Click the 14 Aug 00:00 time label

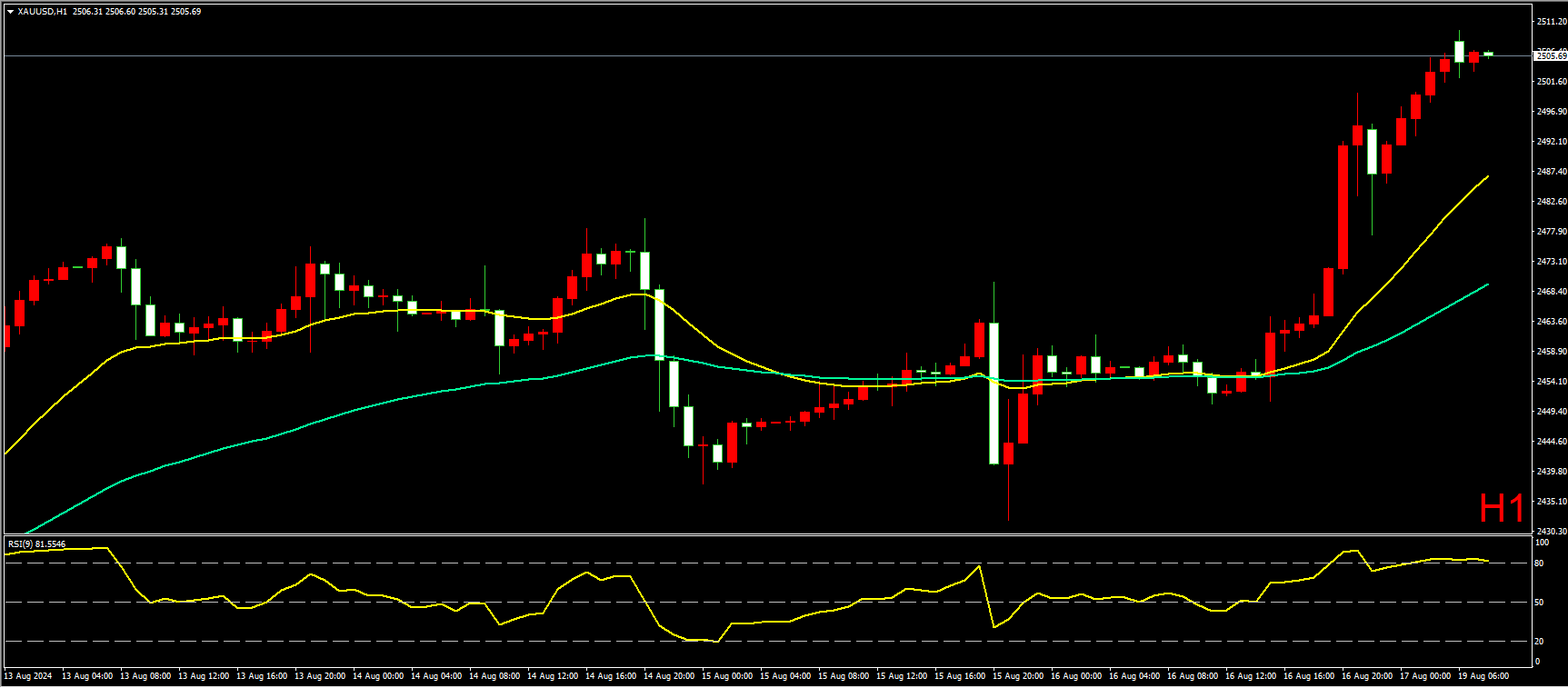click(378, 676)
